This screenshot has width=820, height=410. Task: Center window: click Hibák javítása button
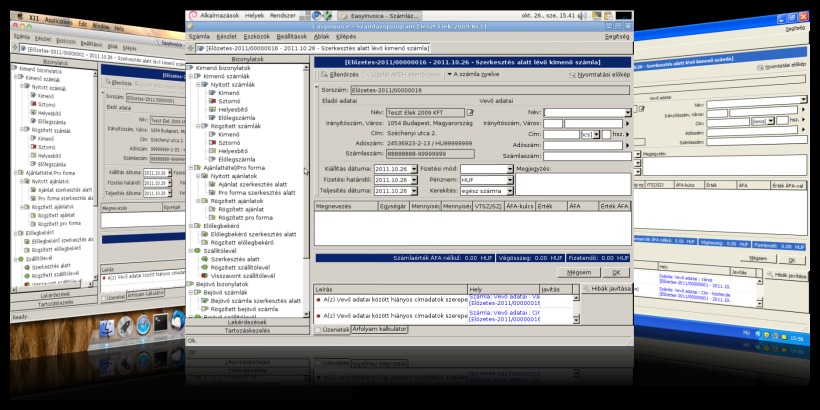pos(607,289)
